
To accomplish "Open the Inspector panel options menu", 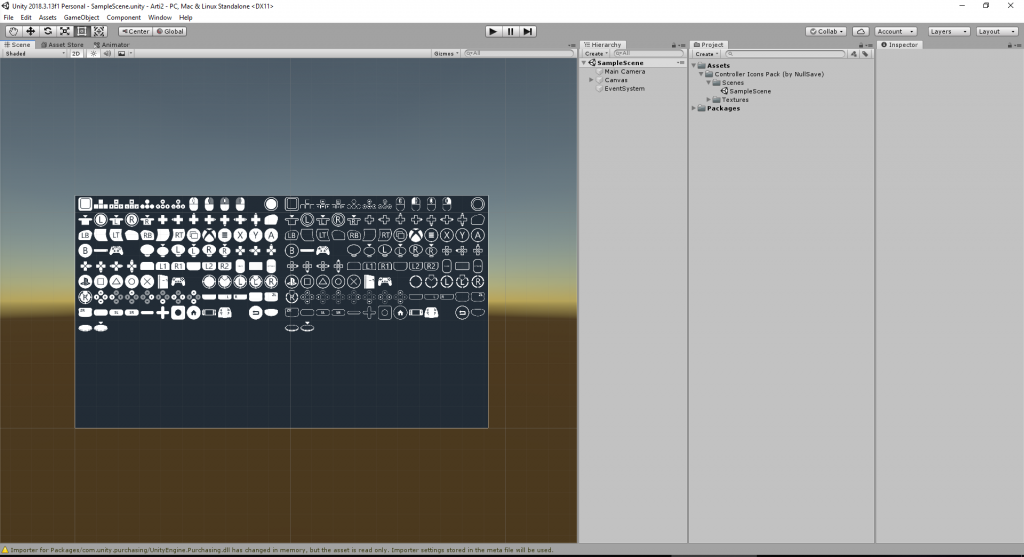I will tap(1017, 45).
